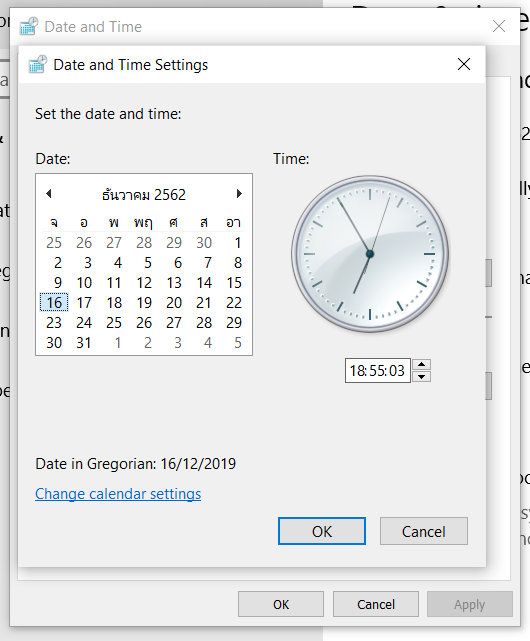
Task: Select date 17 in calendar
Action: point(84,303)
